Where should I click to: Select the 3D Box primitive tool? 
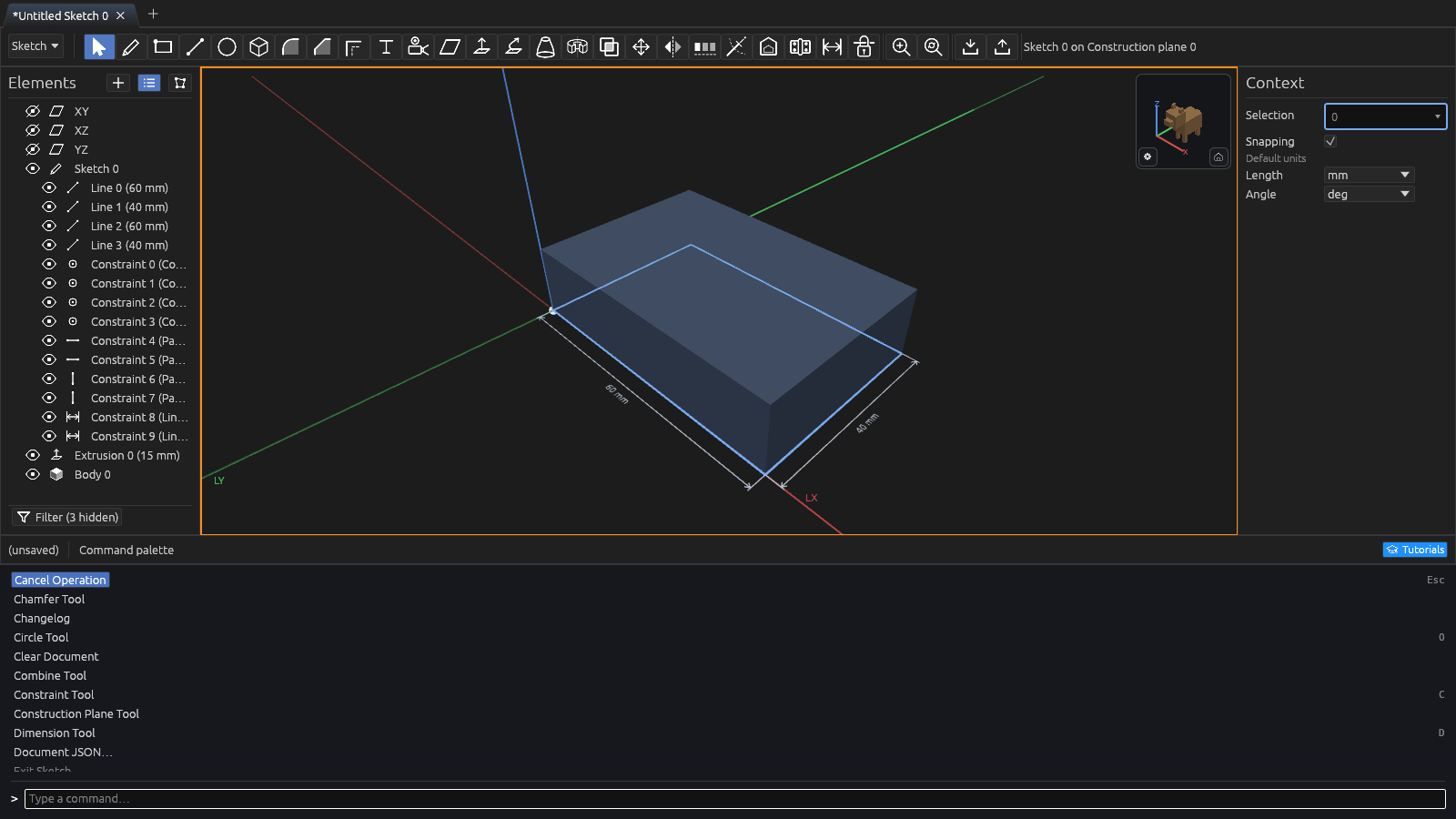tap(258, 46)
